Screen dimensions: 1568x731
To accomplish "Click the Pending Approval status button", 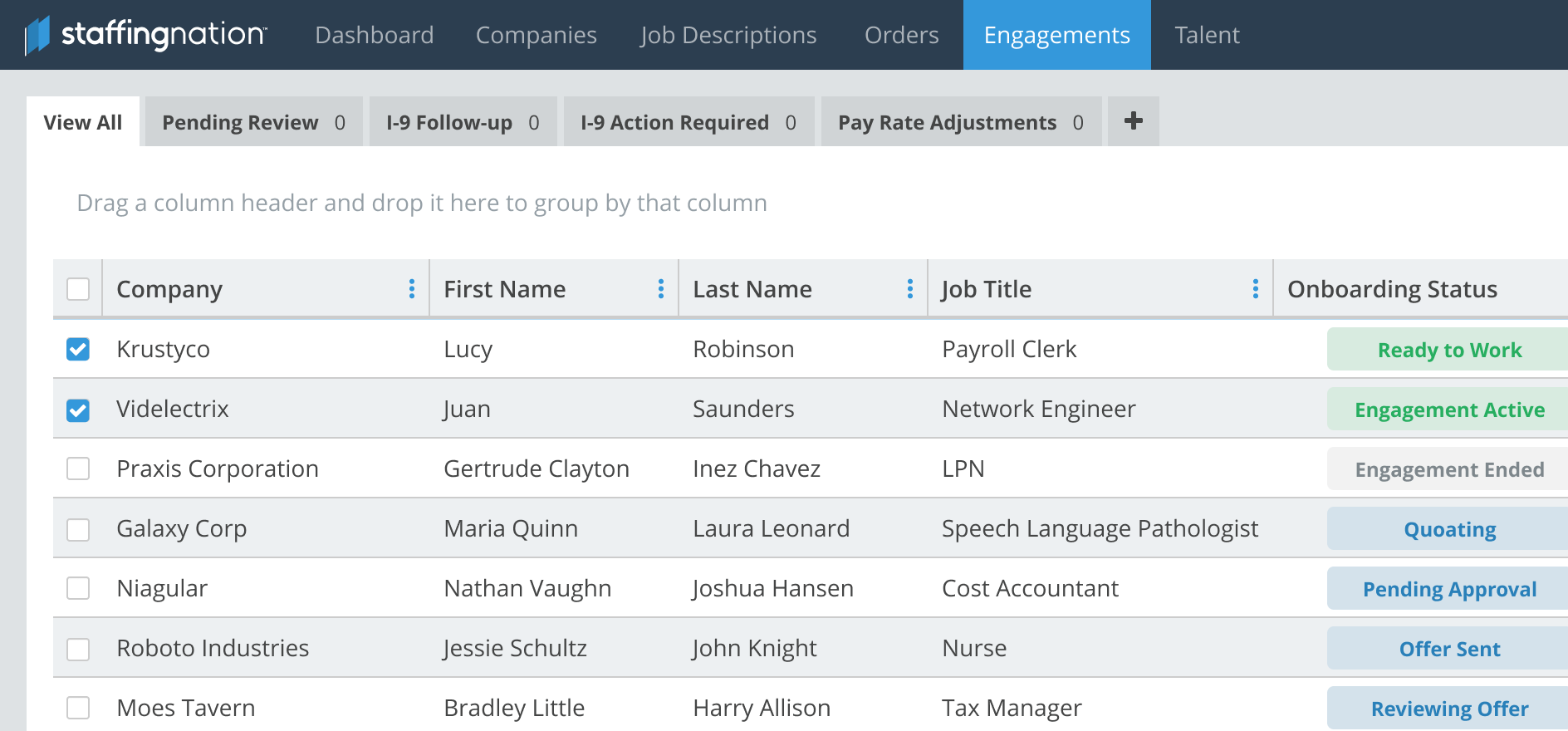I will point(1448,589).
